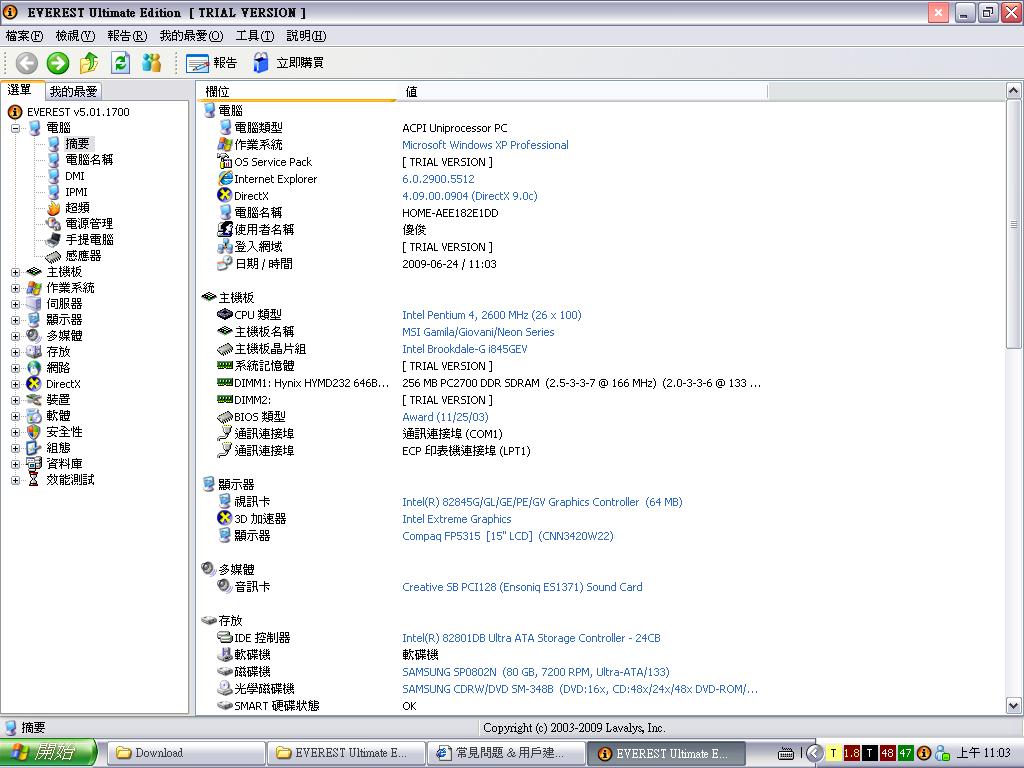Screen dimensions: 1024x768
Task: Expand the 網路 tree node
Action: [x=15, y=368]
